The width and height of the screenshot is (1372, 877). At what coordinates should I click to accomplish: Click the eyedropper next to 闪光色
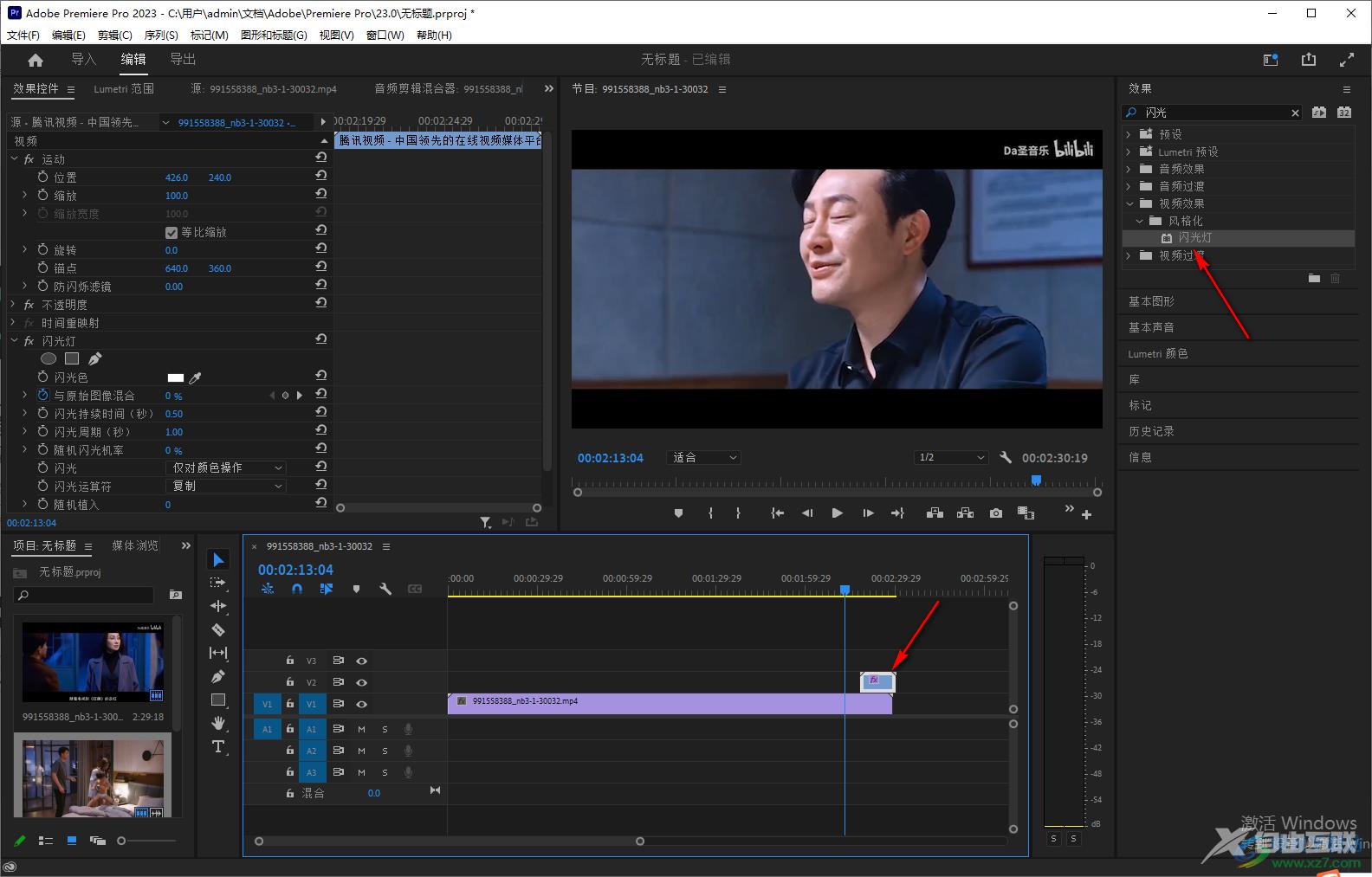click(196, 377)
